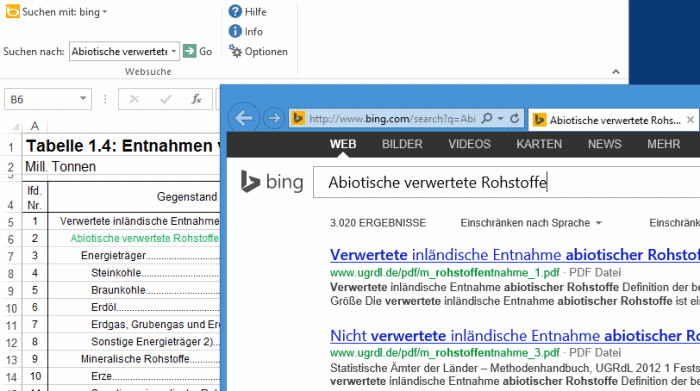700x391 pixels.
Task: Switch to Bing KARTEN tab
Action: point(539,144)
